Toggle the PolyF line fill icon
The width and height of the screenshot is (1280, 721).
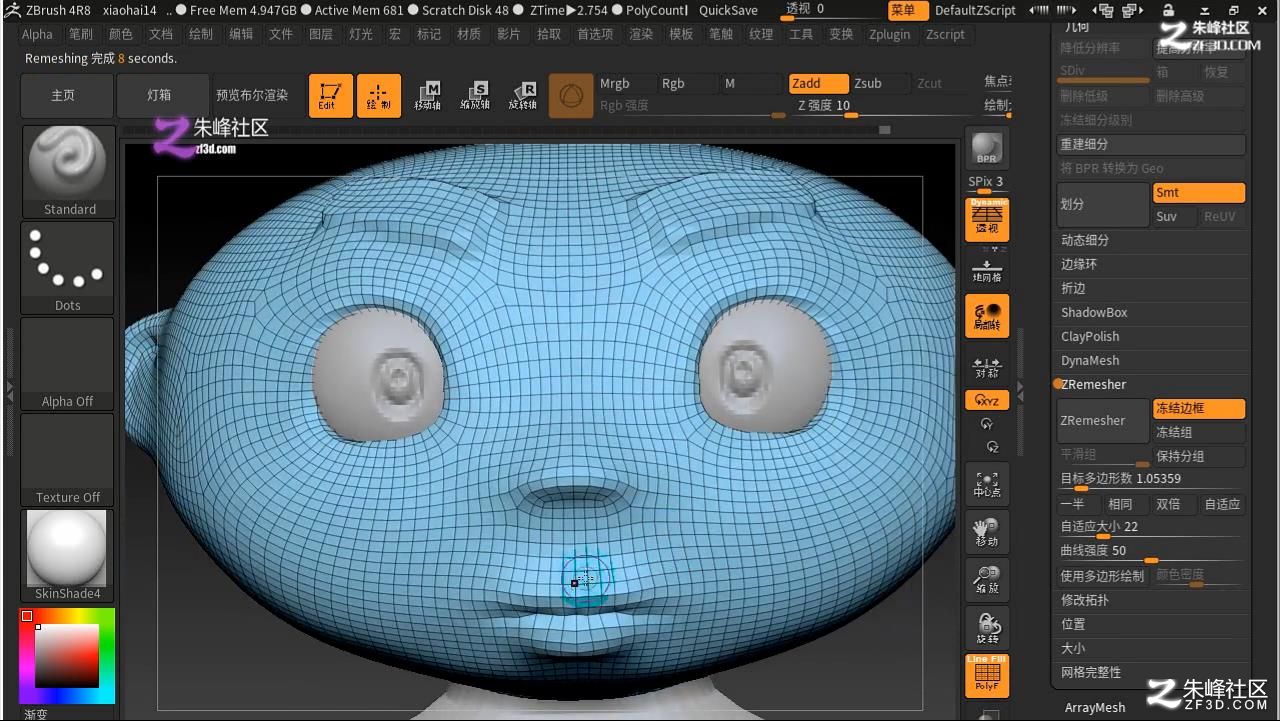click(x=987, y=676)
